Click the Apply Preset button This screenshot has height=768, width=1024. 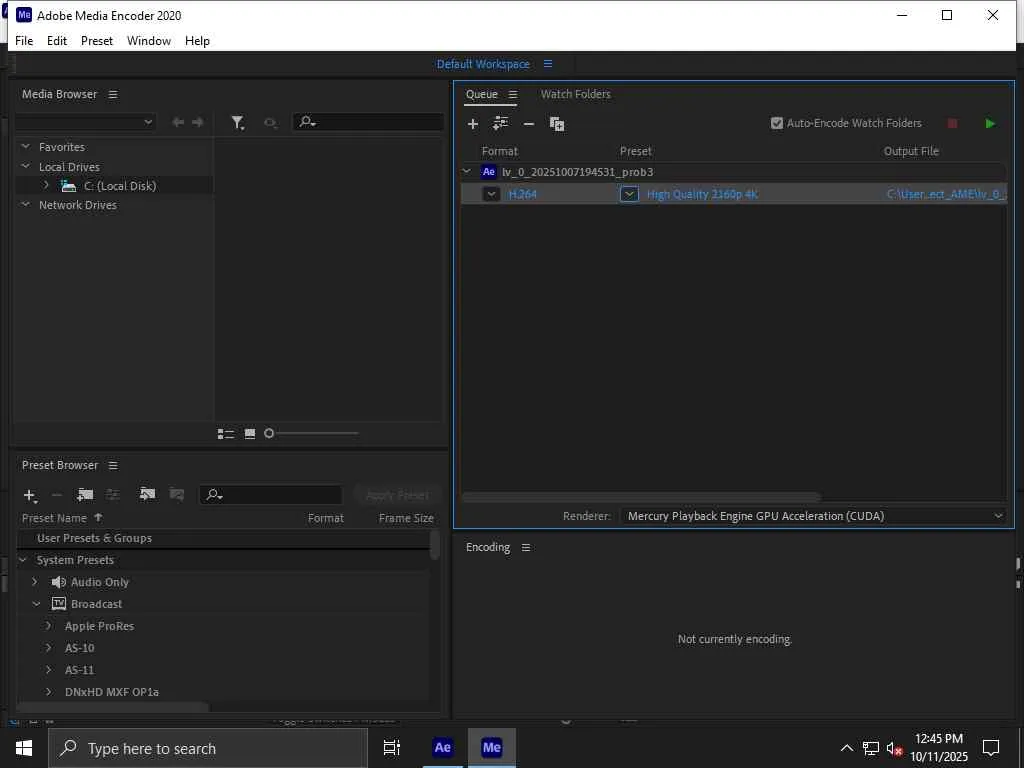click(x=397, y=495)
